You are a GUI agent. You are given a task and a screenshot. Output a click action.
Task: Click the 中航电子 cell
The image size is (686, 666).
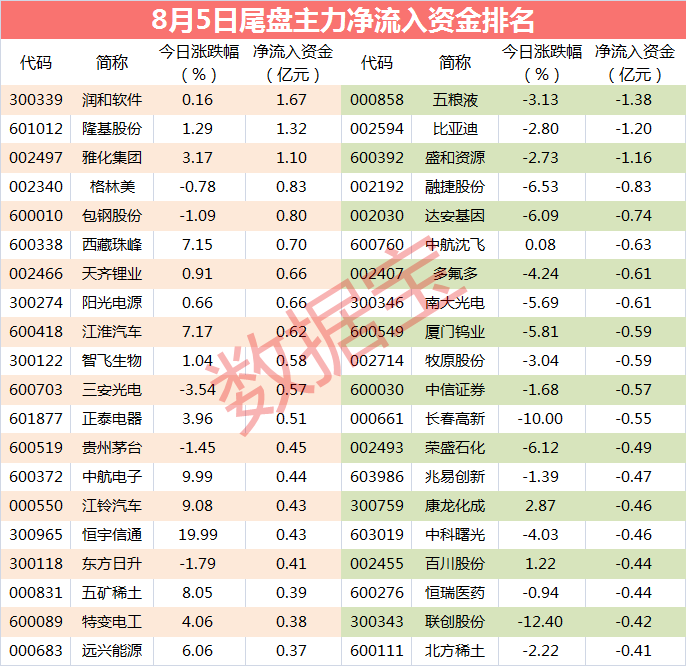[112, 477]
